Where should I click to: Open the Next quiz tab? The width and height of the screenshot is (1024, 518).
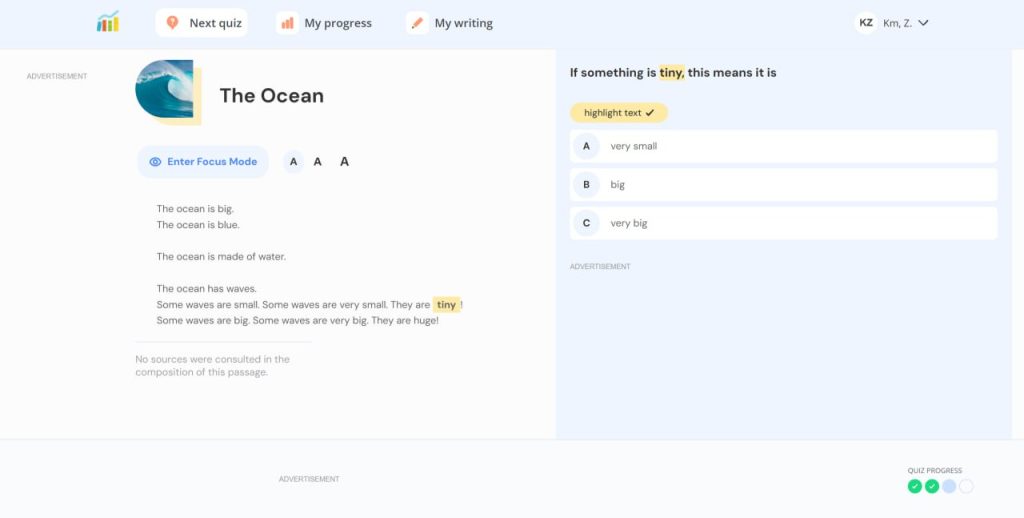coord(202,23)
